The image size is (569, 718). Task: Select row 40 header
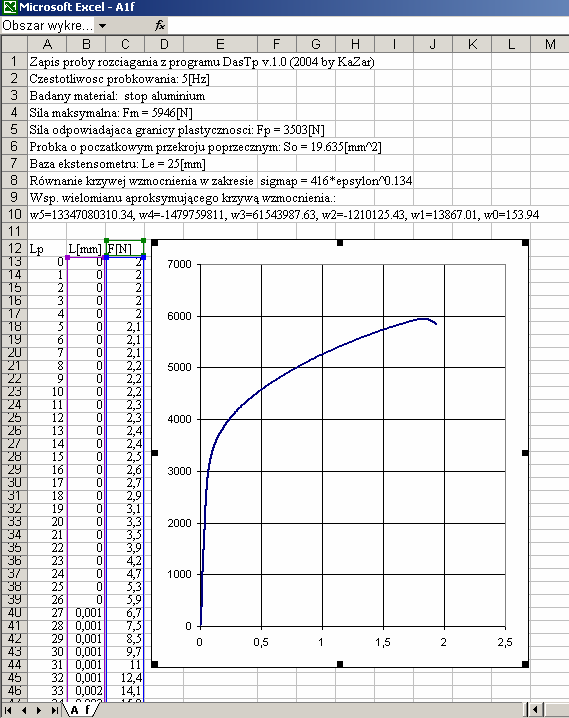tap(14, 612)
